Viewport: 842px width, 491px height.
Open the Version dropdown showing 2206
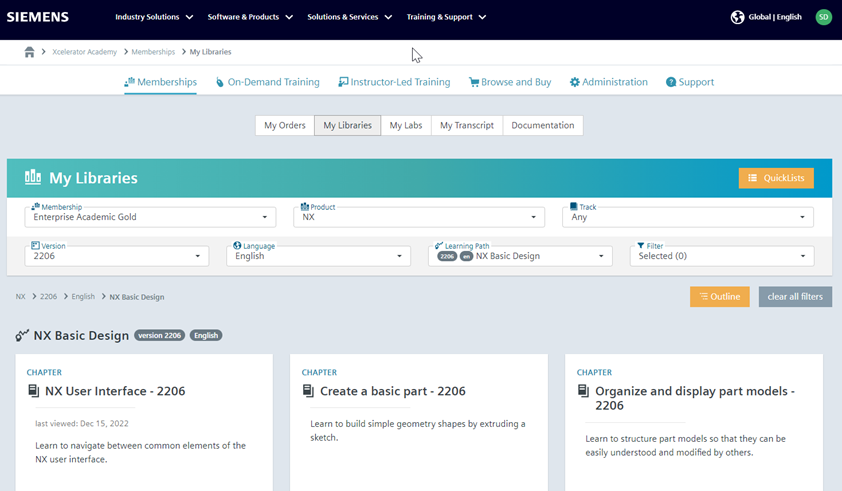pos(117,256)
